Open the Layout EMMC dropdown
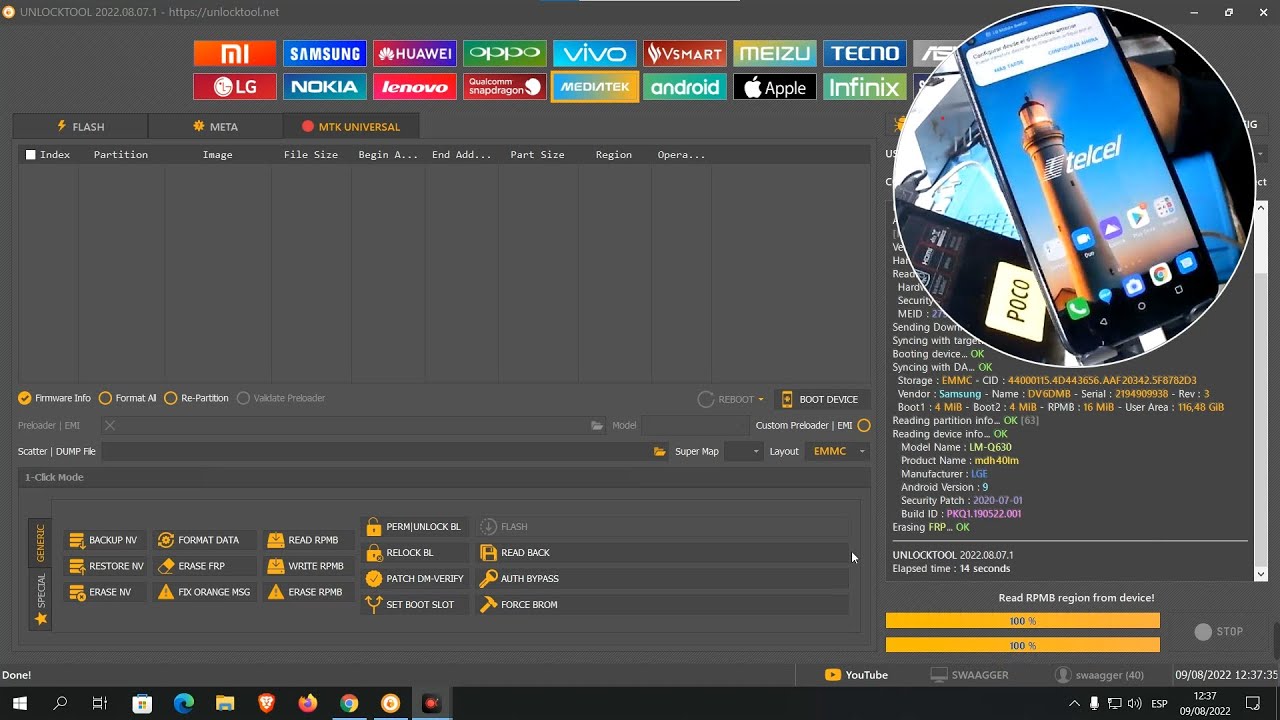Screen dimensions: 1280x720 [838, 452]
